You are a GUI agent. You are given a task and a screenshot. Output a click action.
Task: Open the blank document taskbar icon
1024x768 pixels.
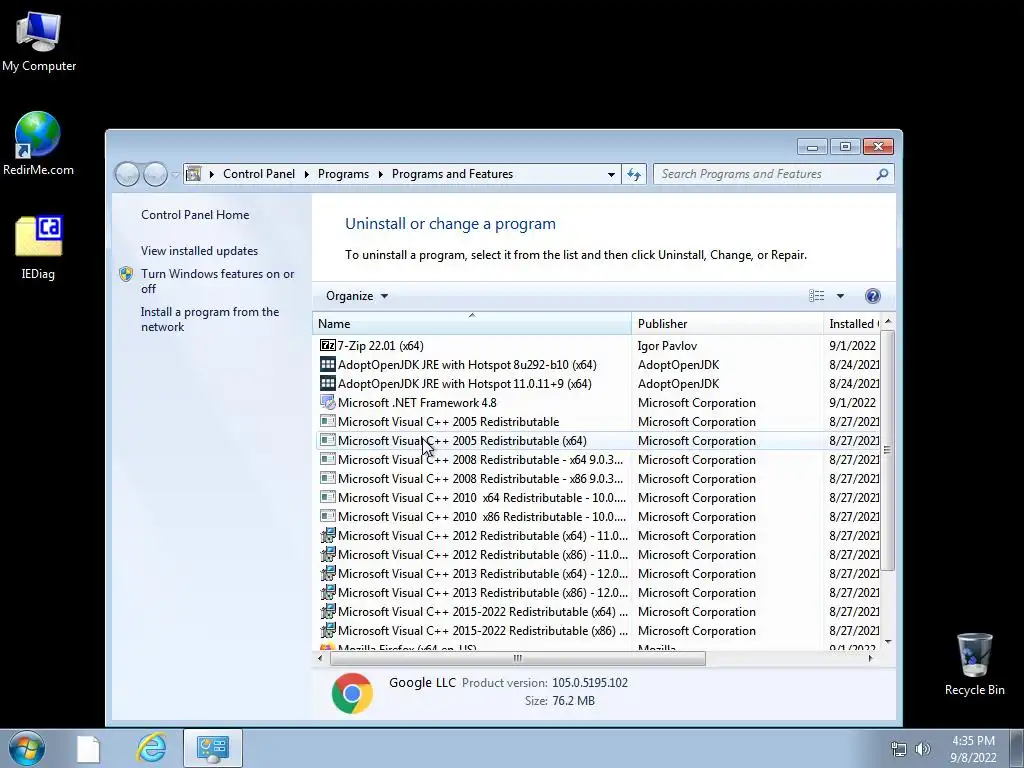pos(88,748)
